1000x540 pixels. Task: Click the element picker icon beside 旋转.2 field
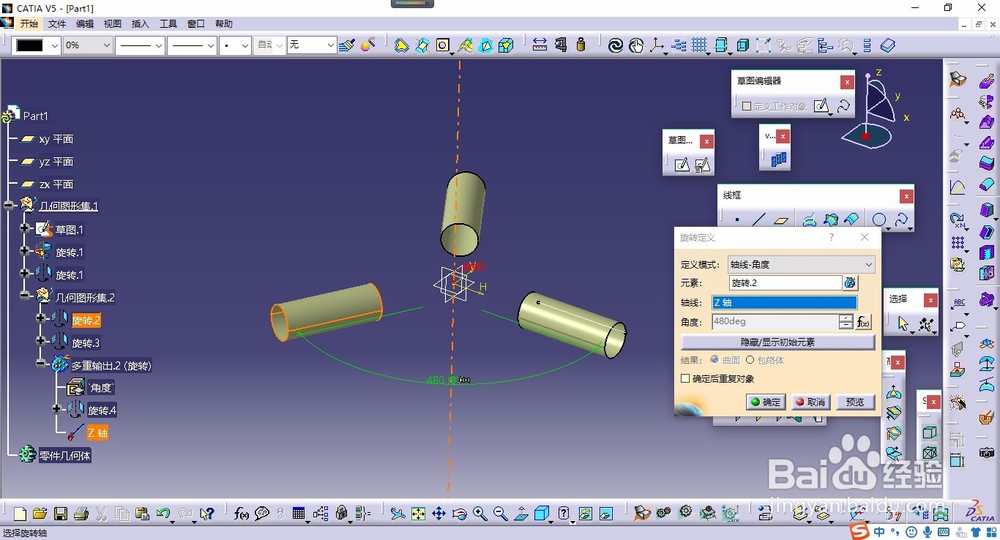[850, 282]
